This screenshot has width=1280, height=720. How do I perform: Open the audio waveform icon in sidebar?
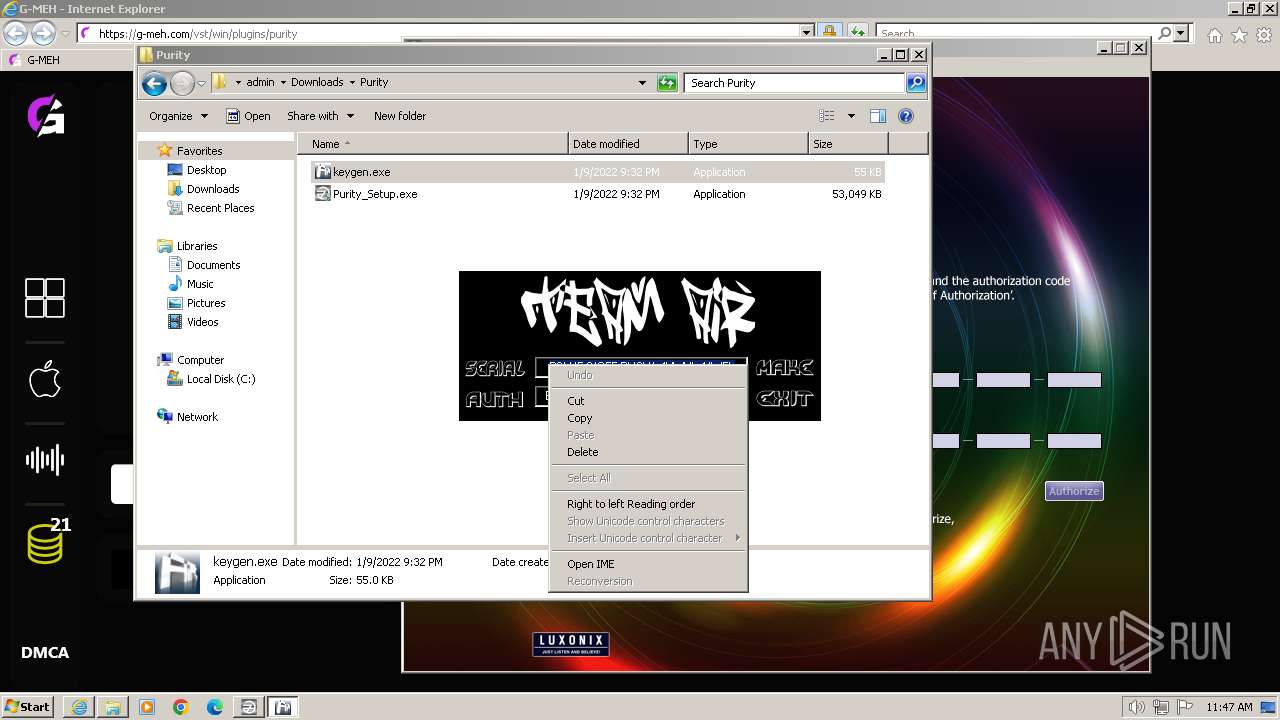coord(45,460)
